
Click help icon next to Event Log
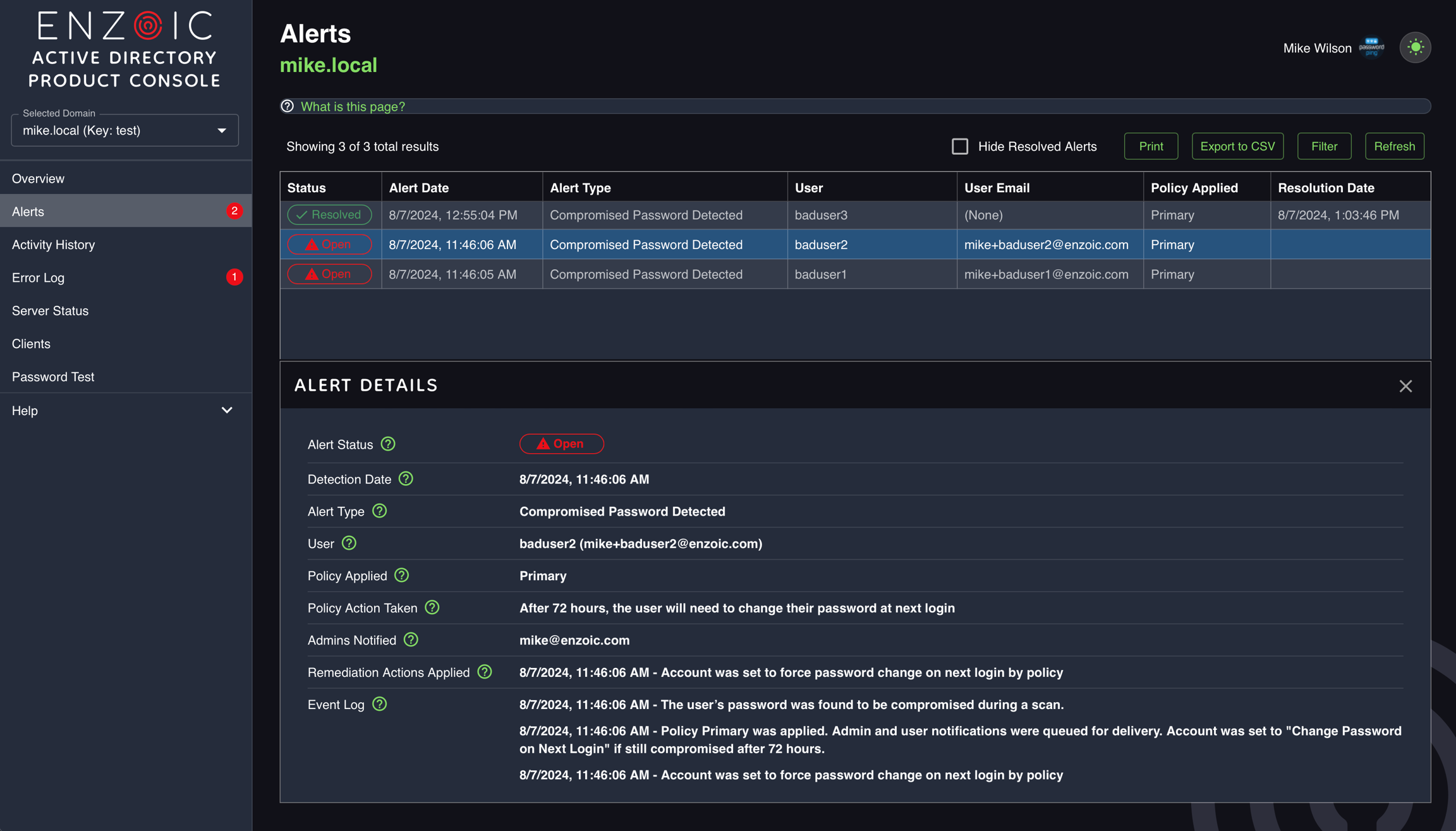click(379, 705)
